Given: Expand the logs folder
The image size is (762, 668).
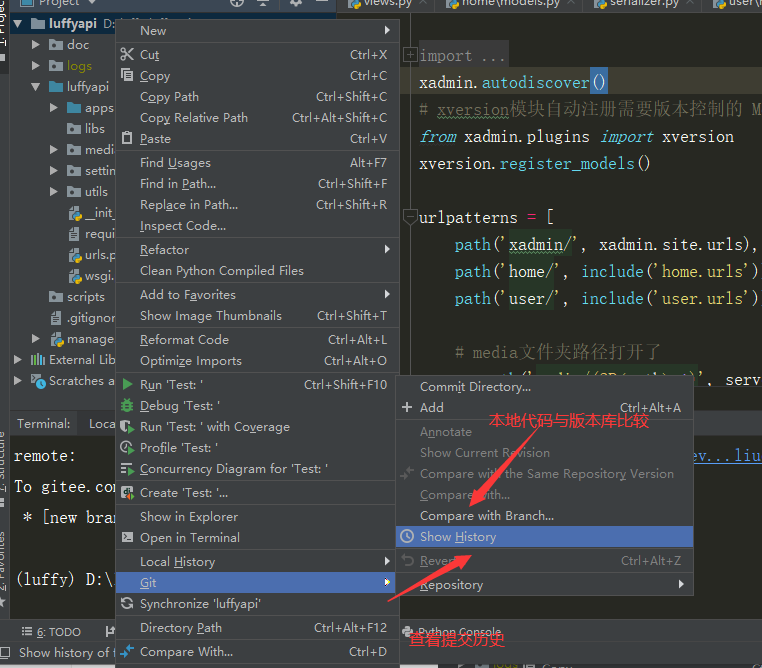Looking at the screenshot, I should click(35, 66).
